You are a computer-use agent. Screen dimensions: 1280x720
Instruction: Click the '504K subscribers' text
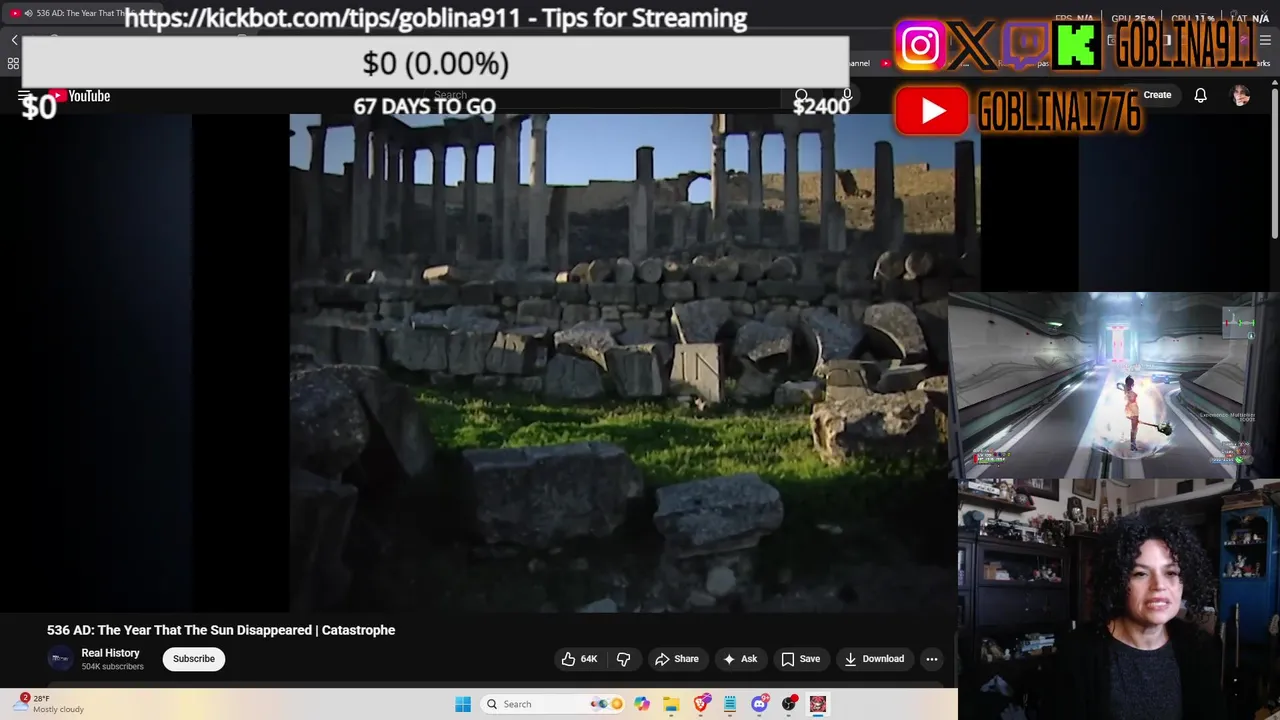[112, 667]
